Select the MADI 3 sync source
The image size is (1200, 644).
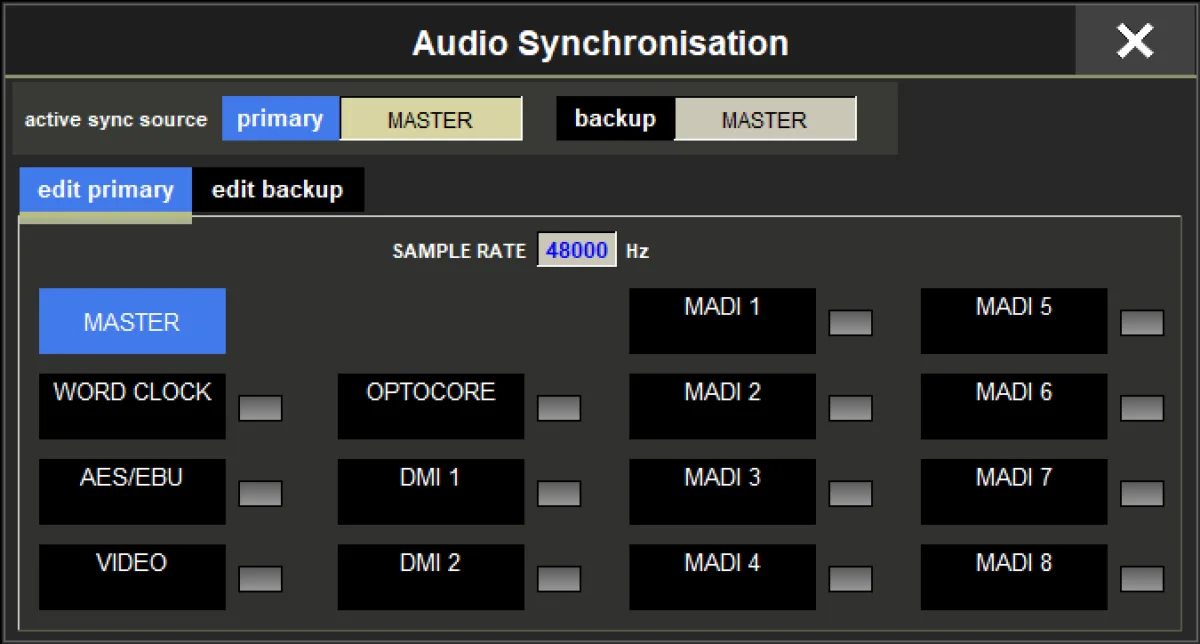722,491
